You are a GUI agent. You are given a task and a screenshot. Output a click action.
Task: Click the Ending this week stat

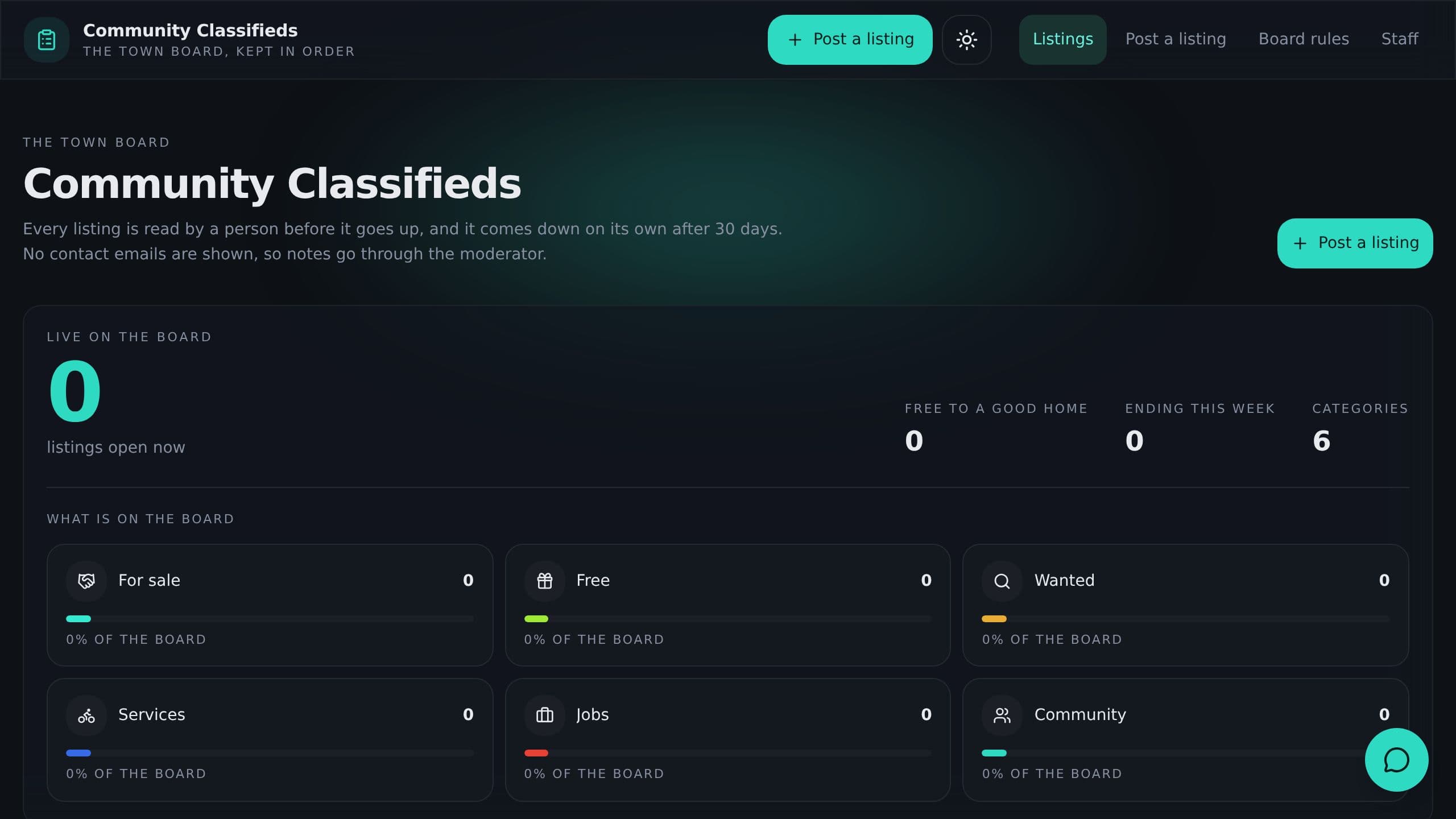[1199, 428]
